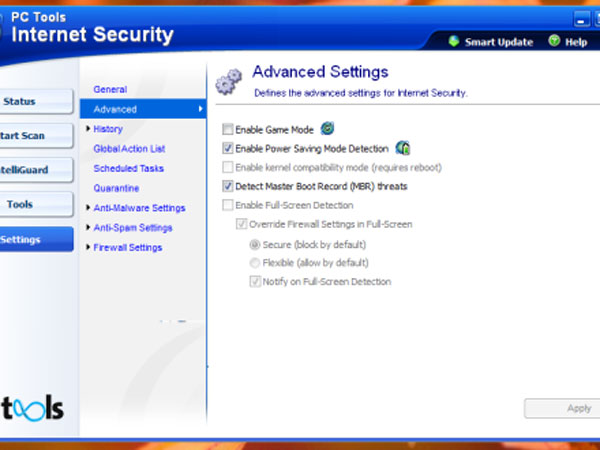Image resolution: width=600 pixels, height=450 pixels.
Task: Open the Quarantine page
Action: tap(116, 188)
